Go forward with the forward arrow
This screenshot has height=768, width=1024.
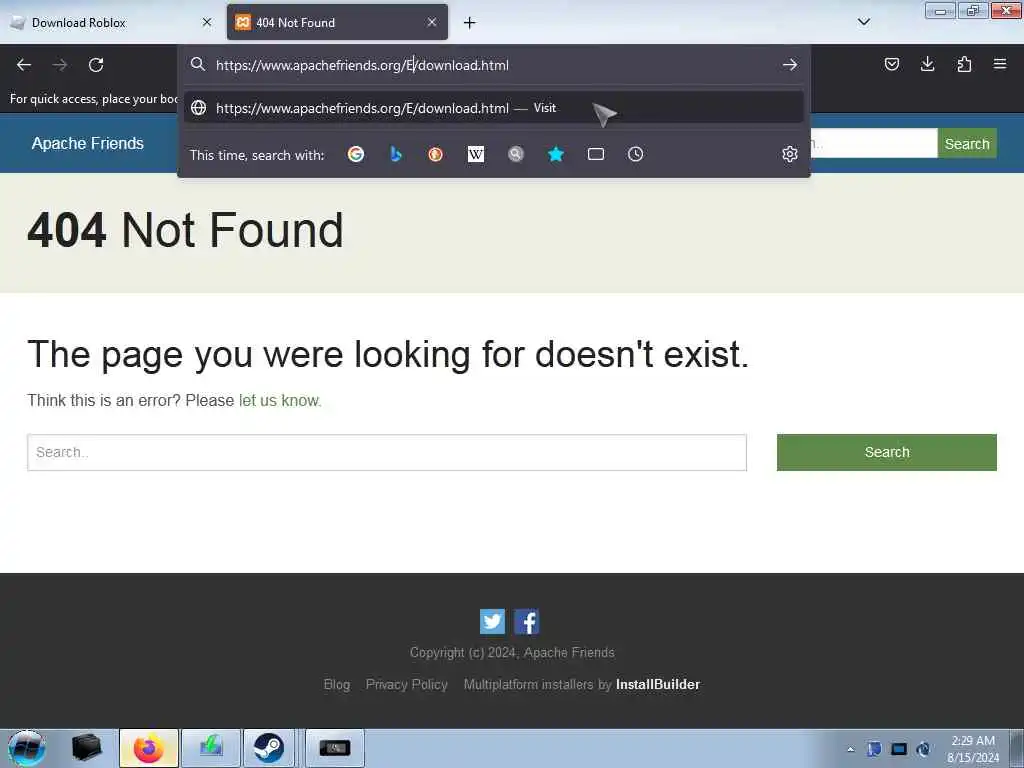(60, 65)
